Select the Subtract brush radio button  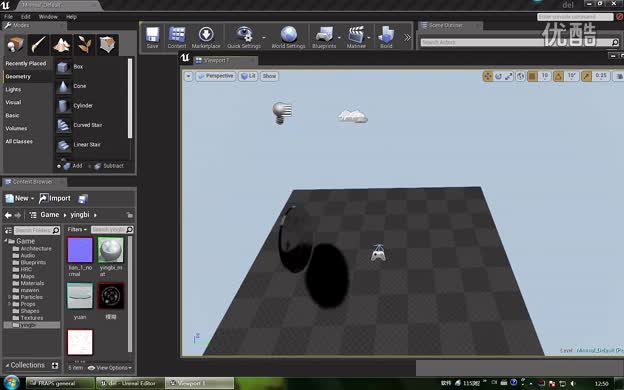click(90, 166)
